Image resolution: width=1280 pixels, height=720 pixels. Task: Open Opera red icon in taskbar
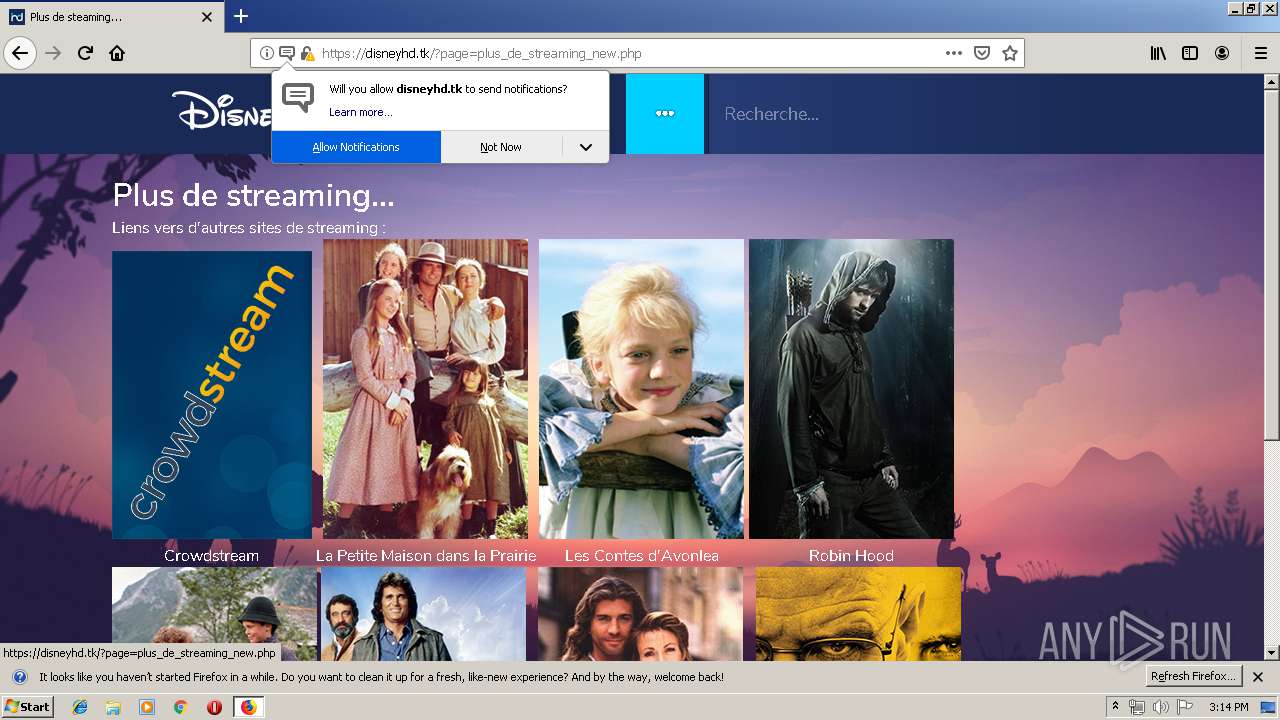coord(214,707)
